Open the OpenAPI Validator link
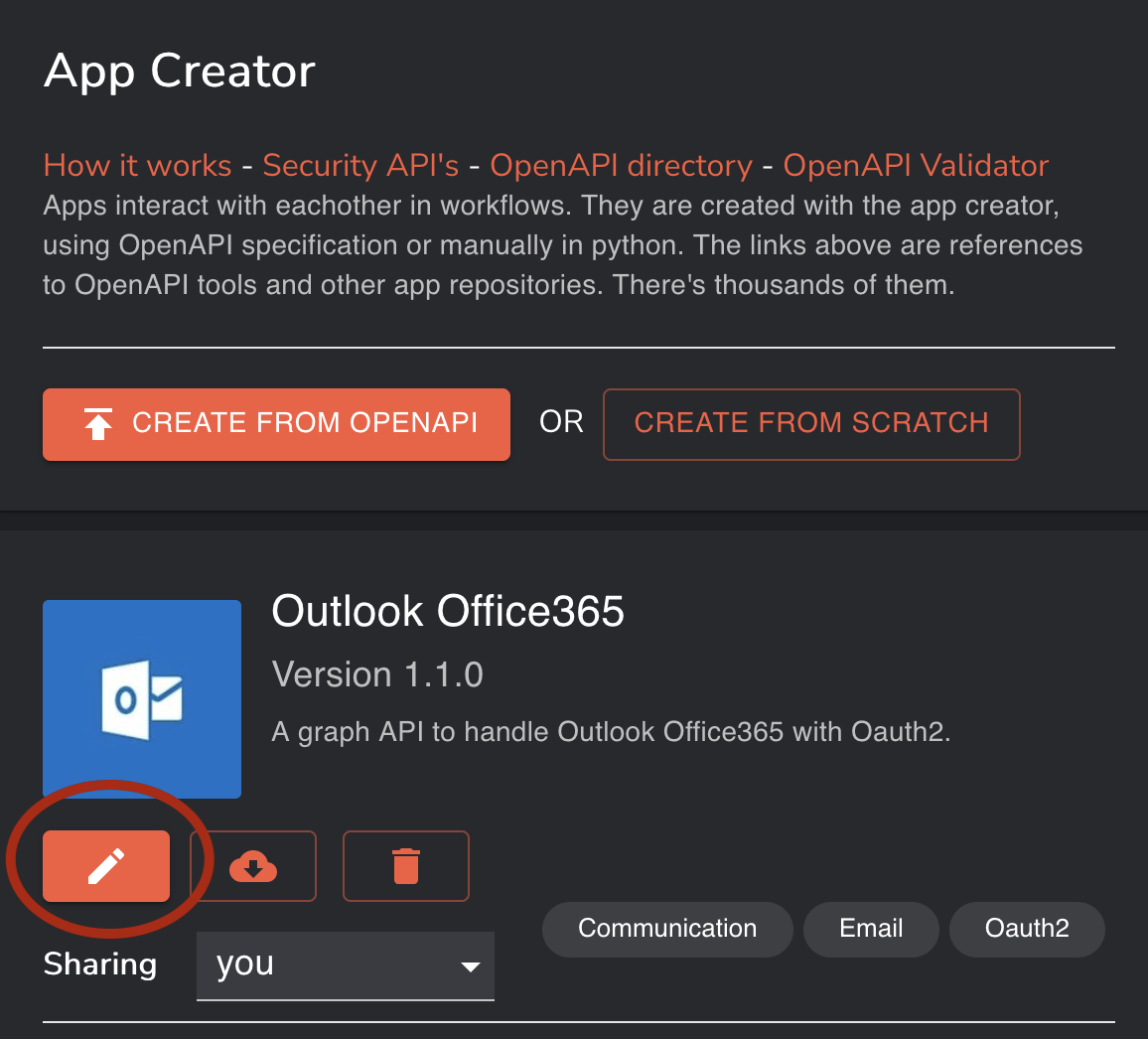Viewport: 1148px width, 1039px height. click(916, 165)
